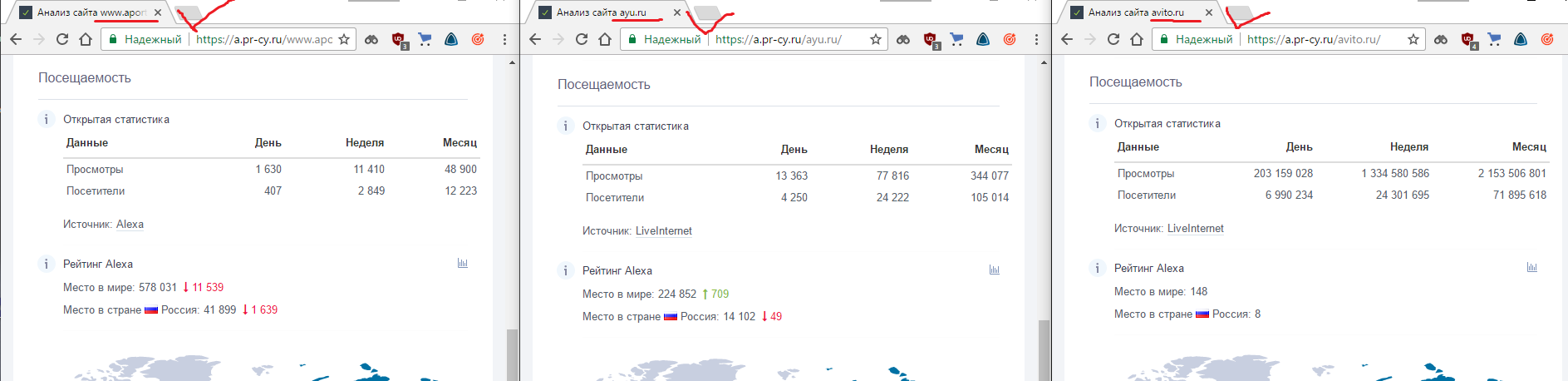Click info icon beside Открытая статистика, ayu.ru window
Screen dimensions: 1568x381
pos(566,126)
